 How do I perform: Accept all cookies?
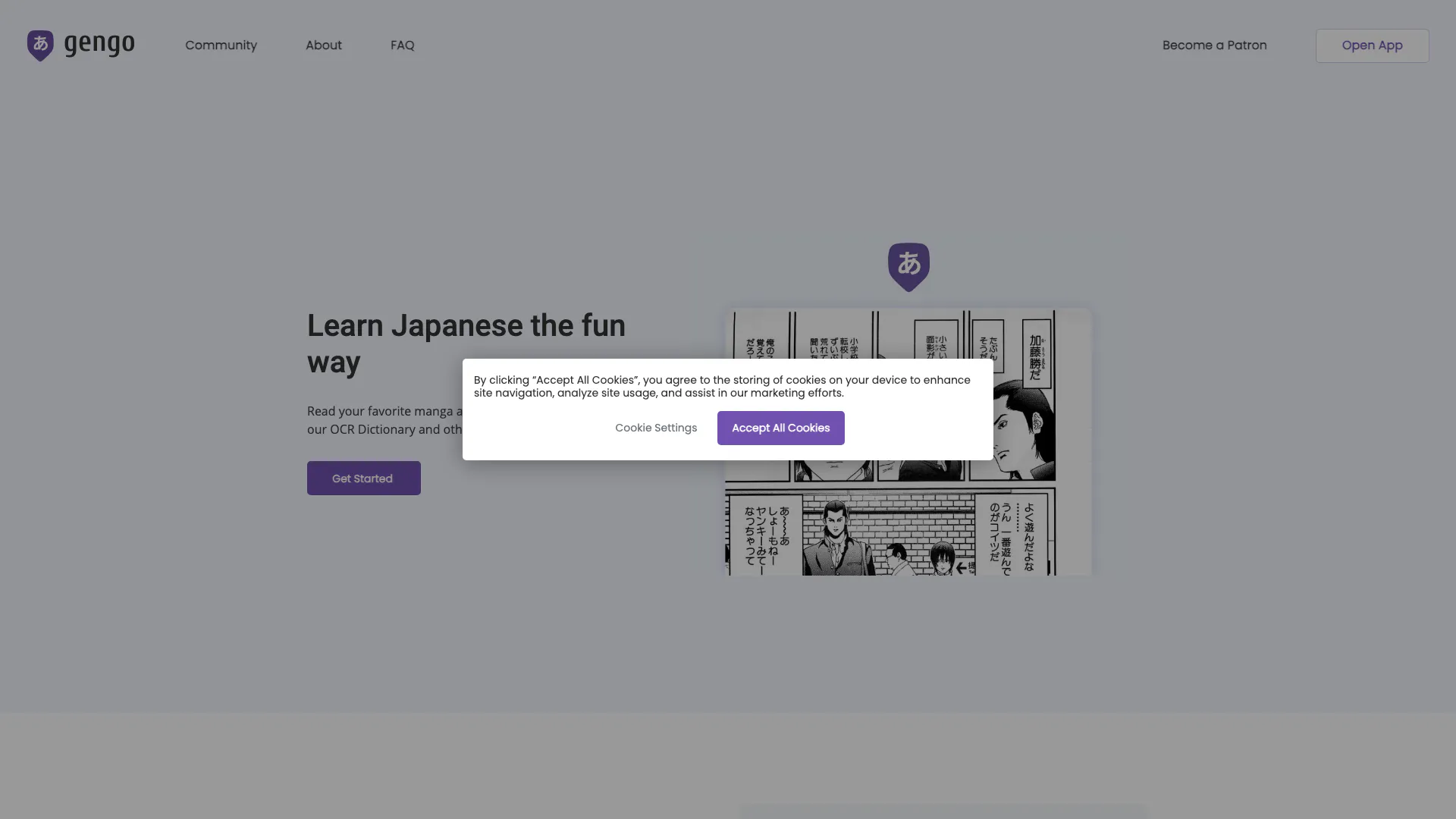[x=780, y=428]
